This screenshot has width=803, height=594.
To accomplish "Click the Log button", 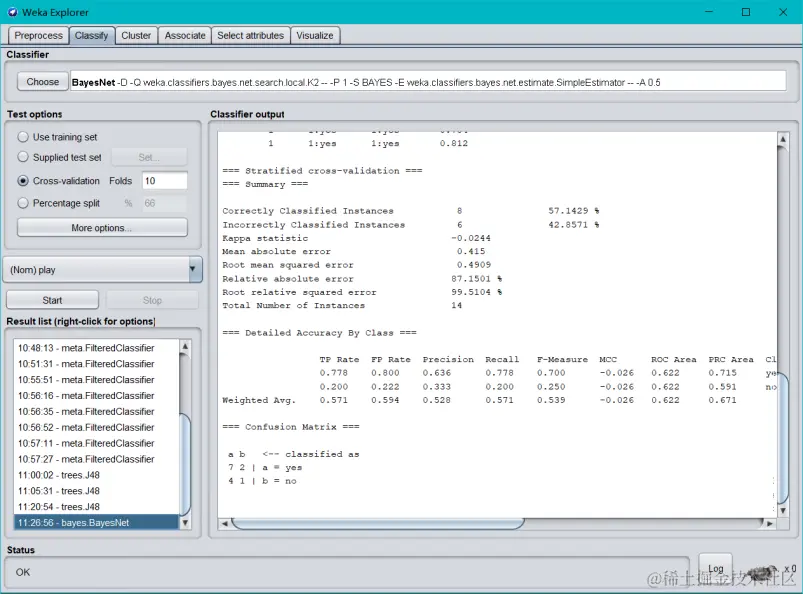I will click(x=715, y=568).
